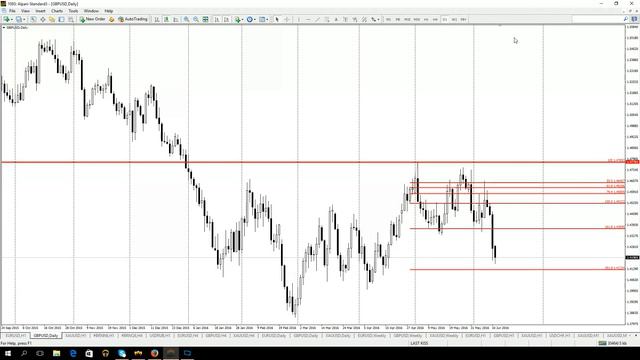640x360 pixels.
Task: Open the Navigator panel
Action: pyautogui.click(x=52, y=19)
